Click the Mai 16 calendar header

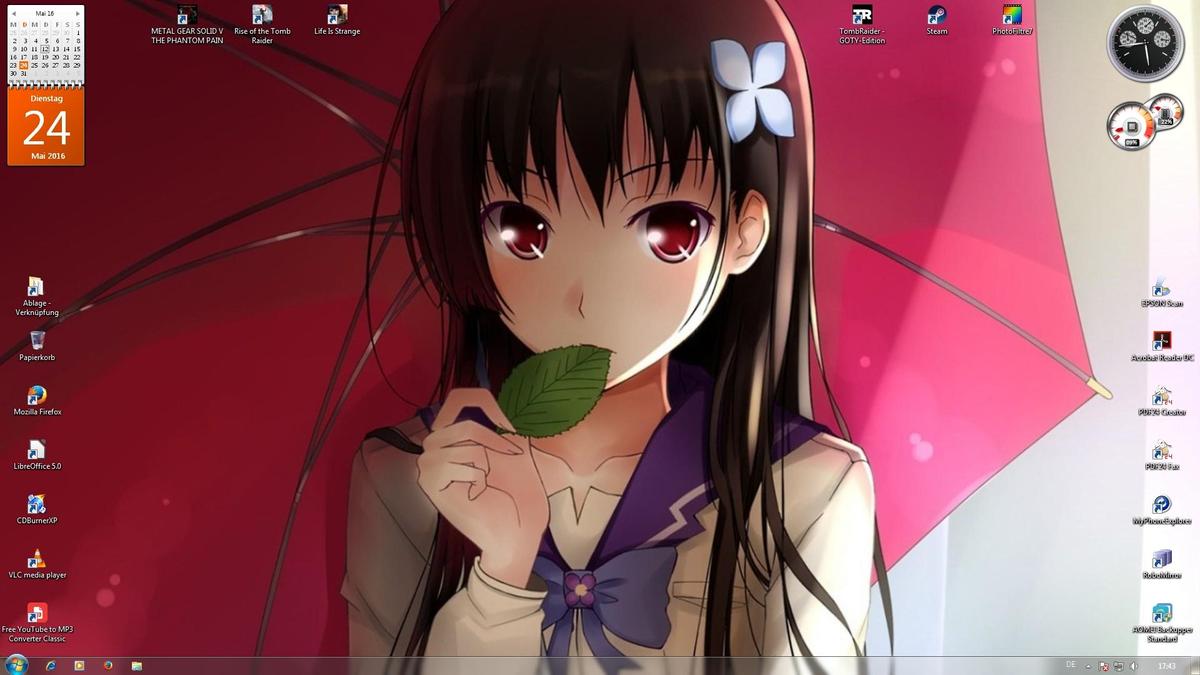tap(45, 14)
